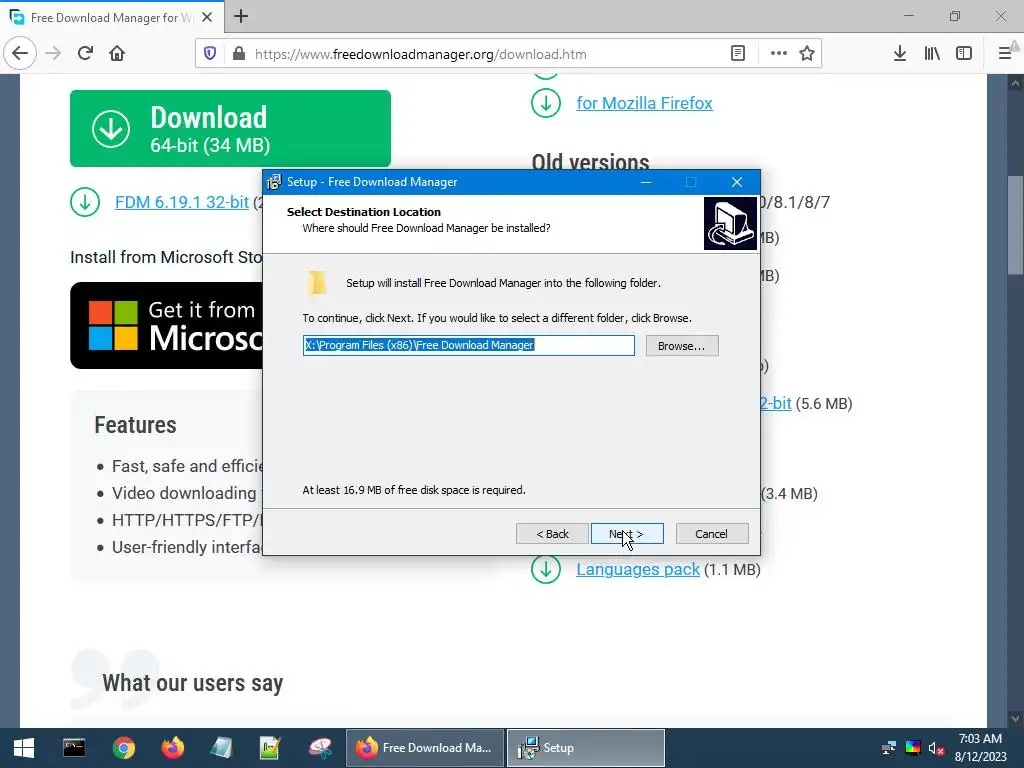Close the Free Download Manager tab
The width and height of the screenshot is (1024, 768).
[x=207, y=18]
